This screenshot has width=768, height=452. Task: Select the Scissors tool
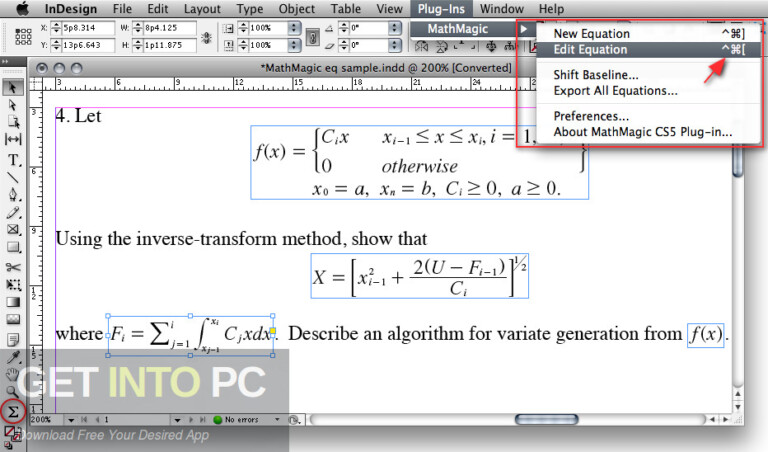click(x=13, y=267)
